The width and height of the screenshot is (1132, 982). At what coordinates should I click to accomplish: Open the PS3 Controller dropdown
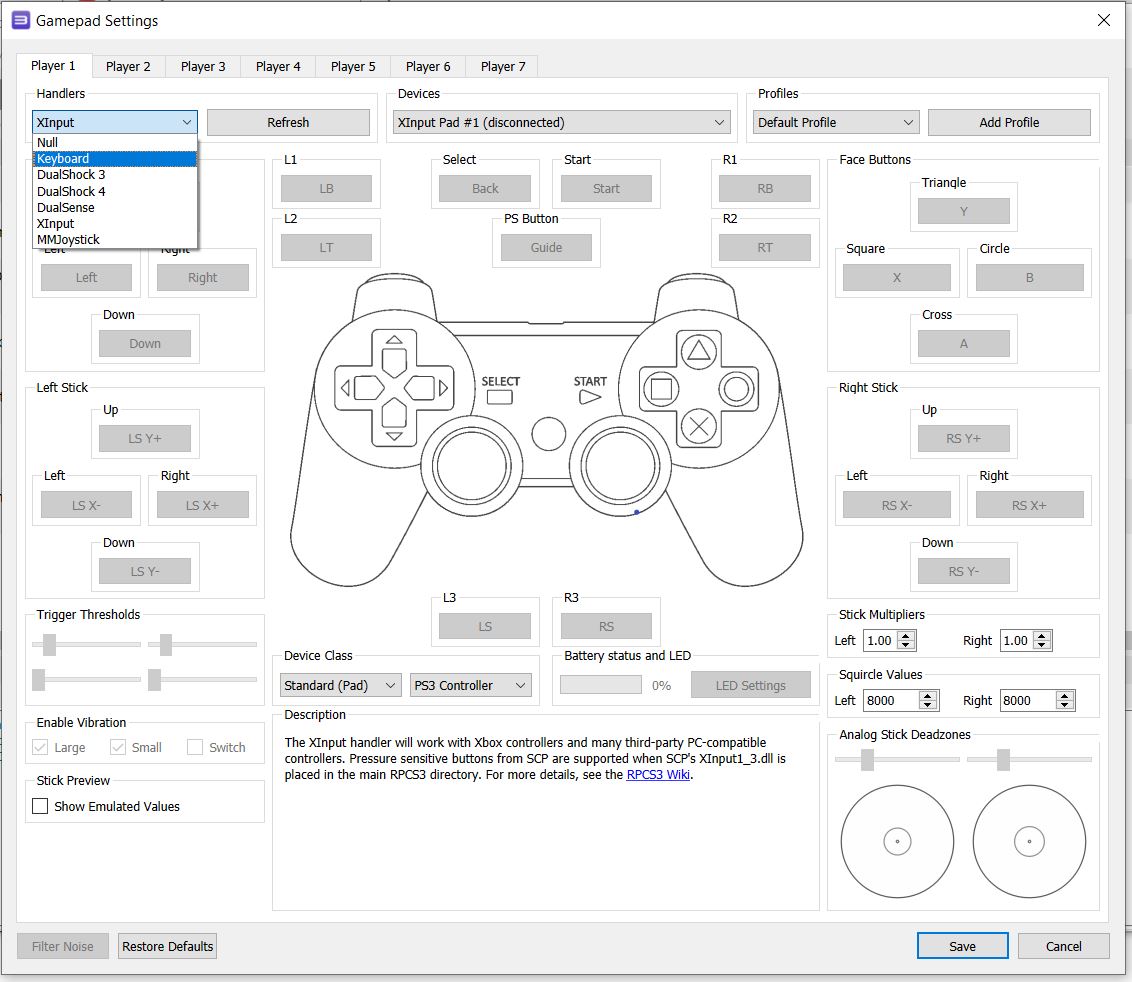pyautogui.click(x=470, y=684)
